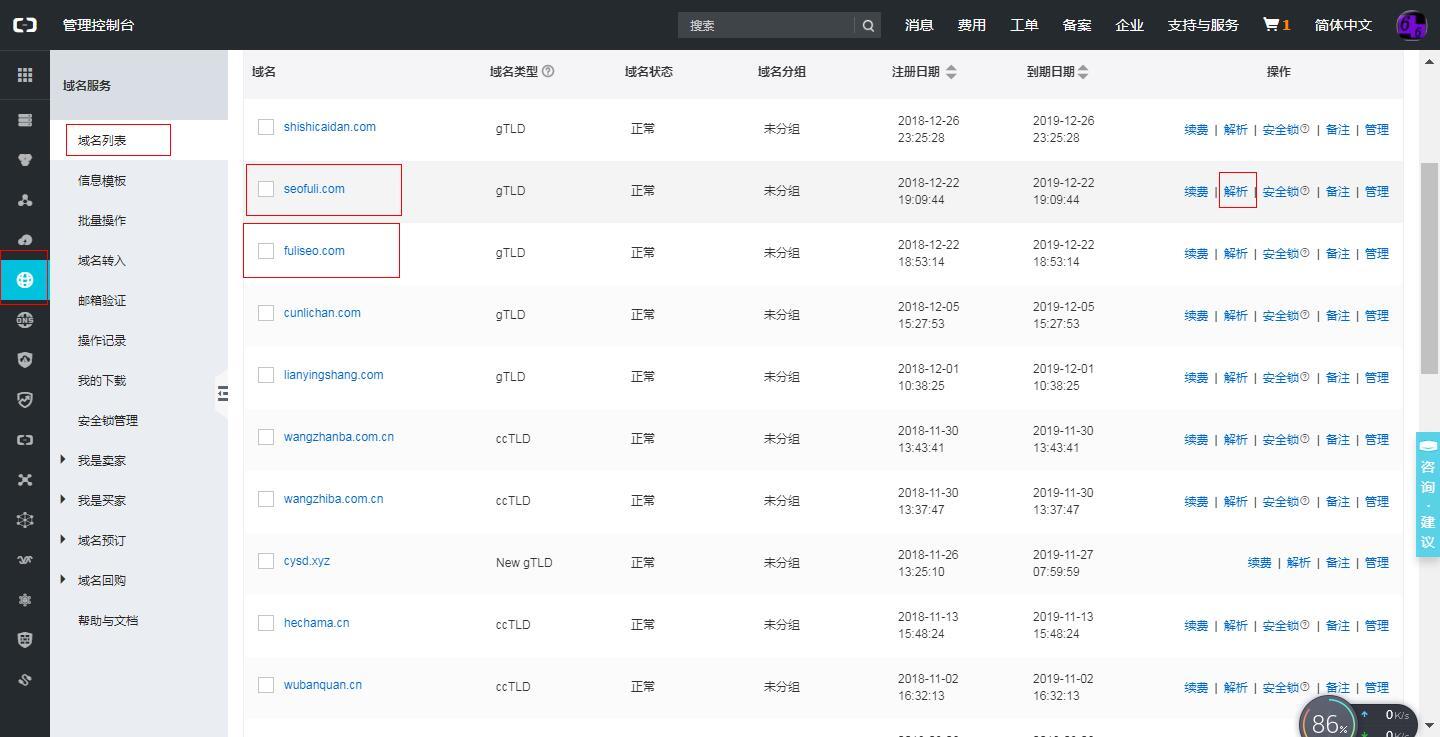Tick the checkbox for wangzhanba.com.cn
Image resolution: width=1440 pixels, height=737 pixels.
click(x=266, y=437)
